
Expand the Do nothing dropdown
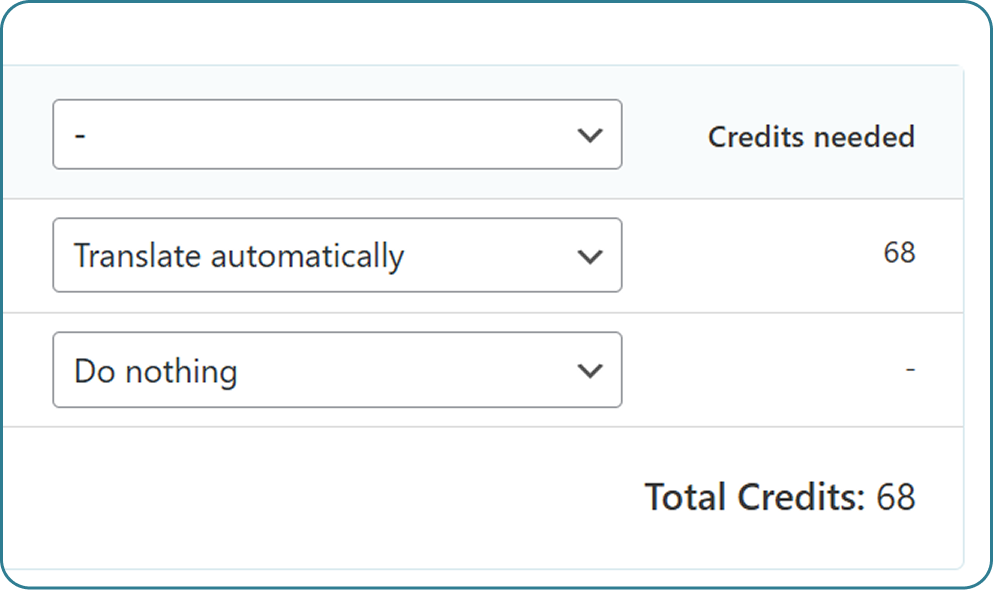click(x=337, y=370)
